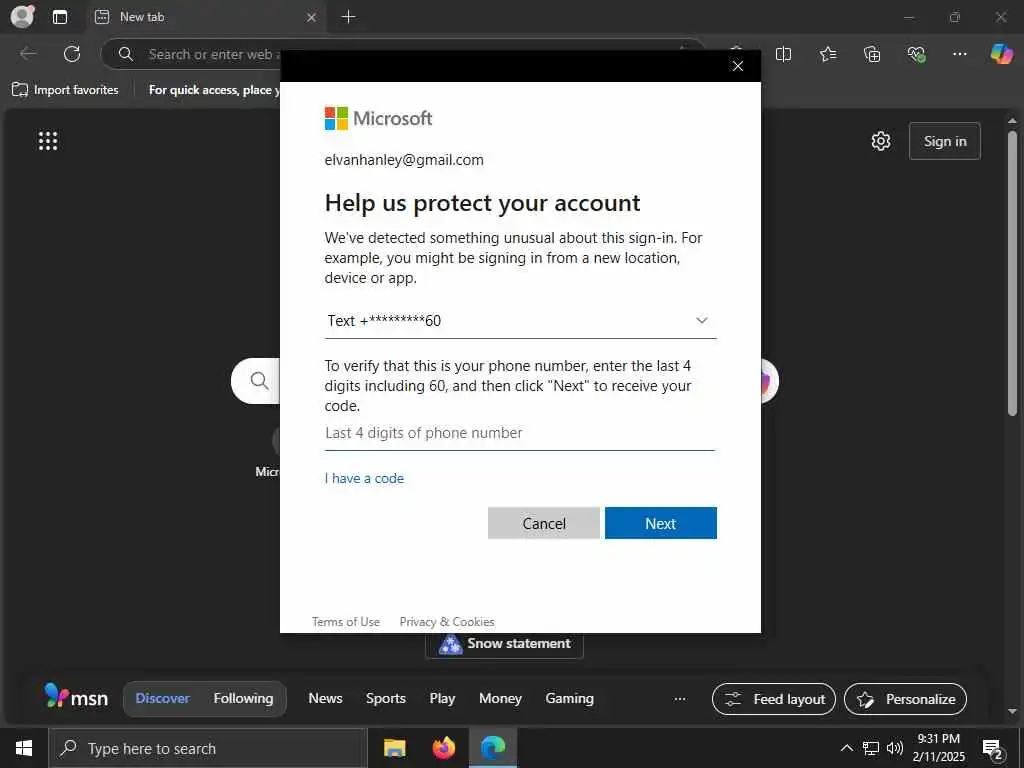The width and height of the screenshot is (1024, 768).
Task: Open the Money tab
Action: (500, 698)
